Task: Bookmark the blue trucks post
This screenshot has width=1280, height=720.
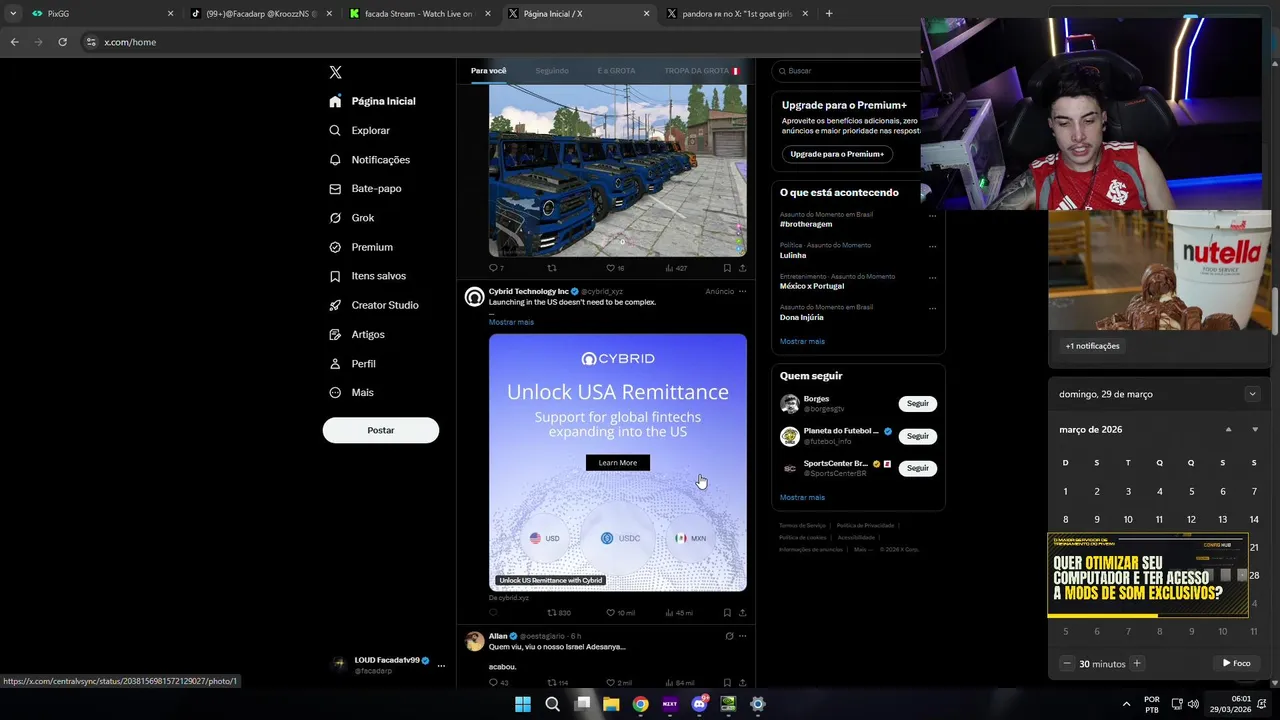Action: 727,268
